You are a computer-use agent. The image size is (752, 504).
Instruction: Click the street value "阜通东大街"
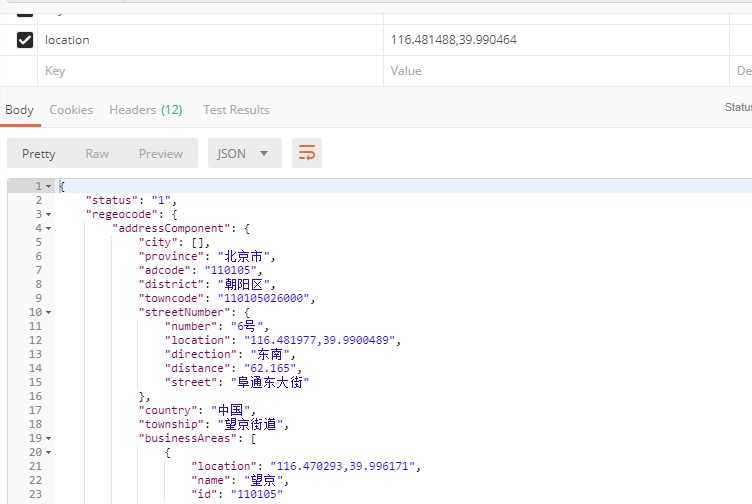pyautogui.click(x=270, y=382)
